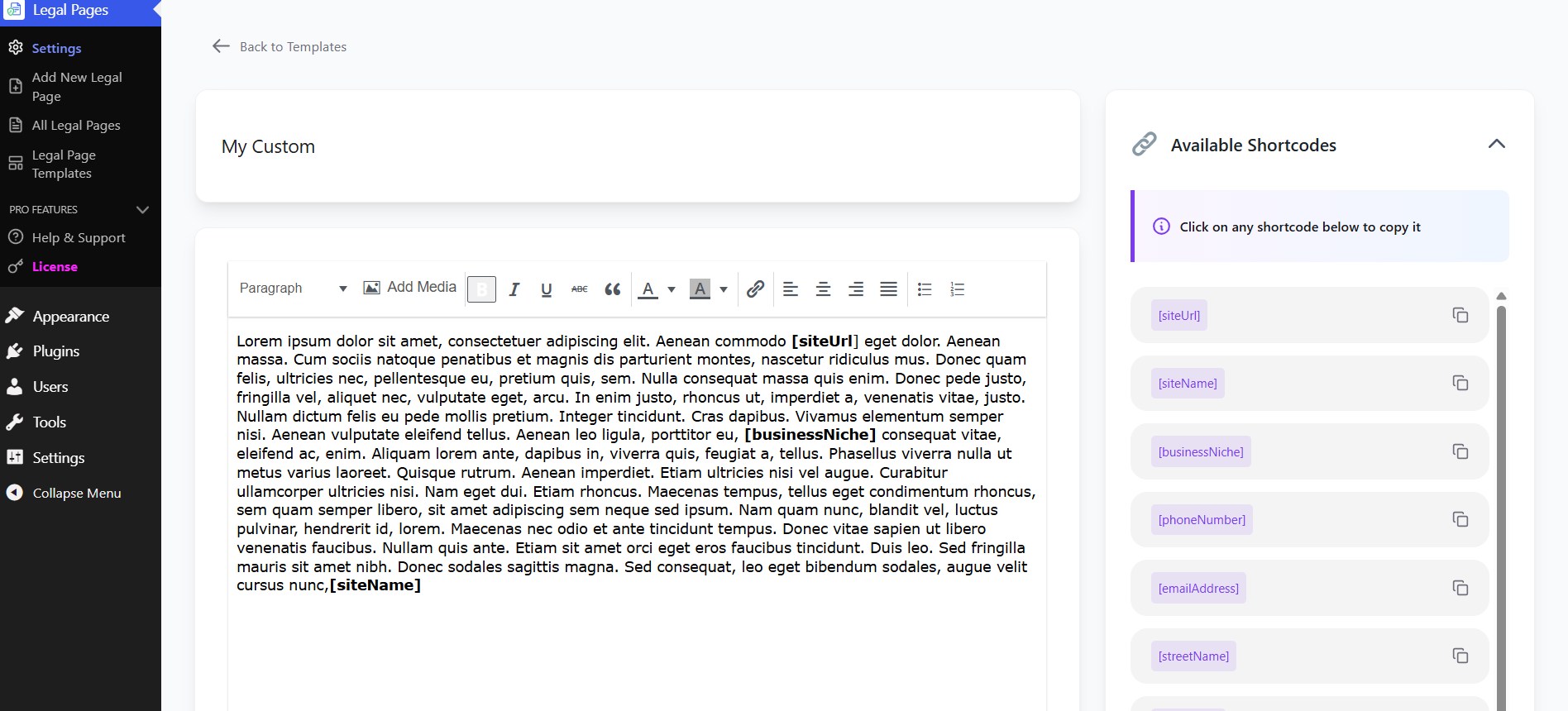Copy the [businessNiche] shortcode icon

tap(1460, 451)
